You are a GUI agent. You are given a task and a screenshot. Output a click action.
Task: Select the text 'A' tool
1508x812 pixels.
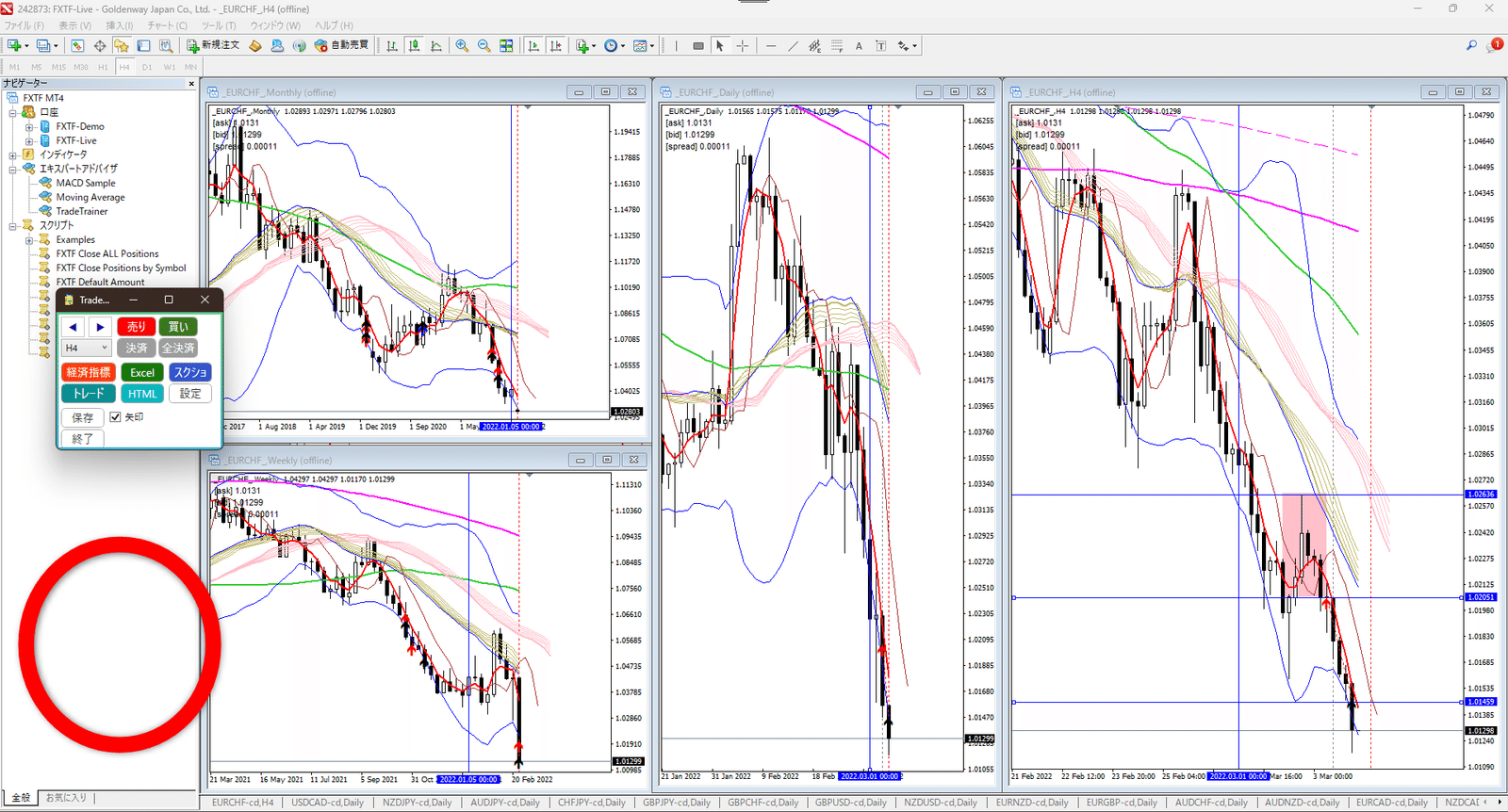[x=859, y=45]
